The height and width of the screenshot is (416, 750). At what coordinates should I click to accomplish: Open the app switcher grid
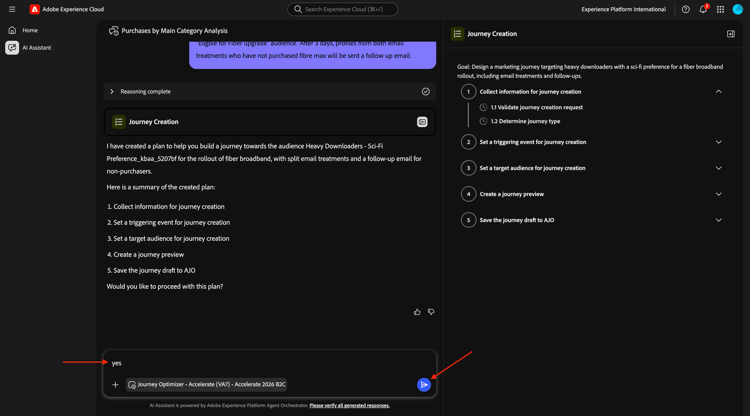click(x=720, y=9)
